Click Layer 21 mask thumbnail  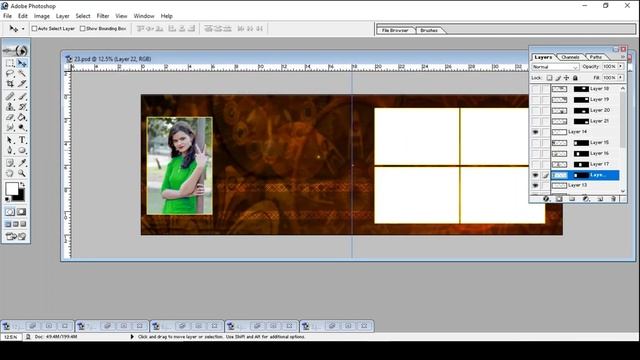pos(581,121)
